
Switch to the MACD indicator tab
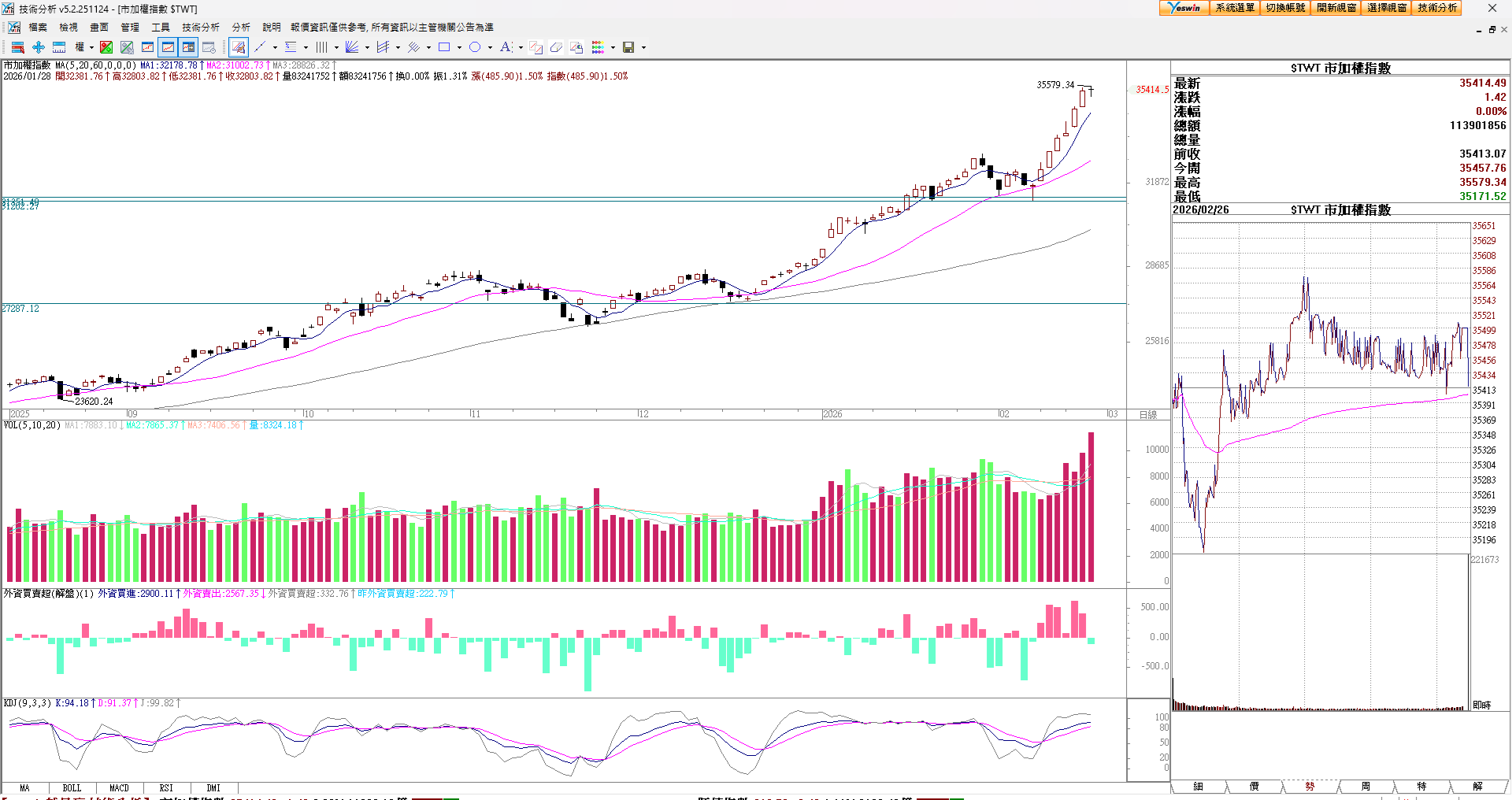(119, 787)
